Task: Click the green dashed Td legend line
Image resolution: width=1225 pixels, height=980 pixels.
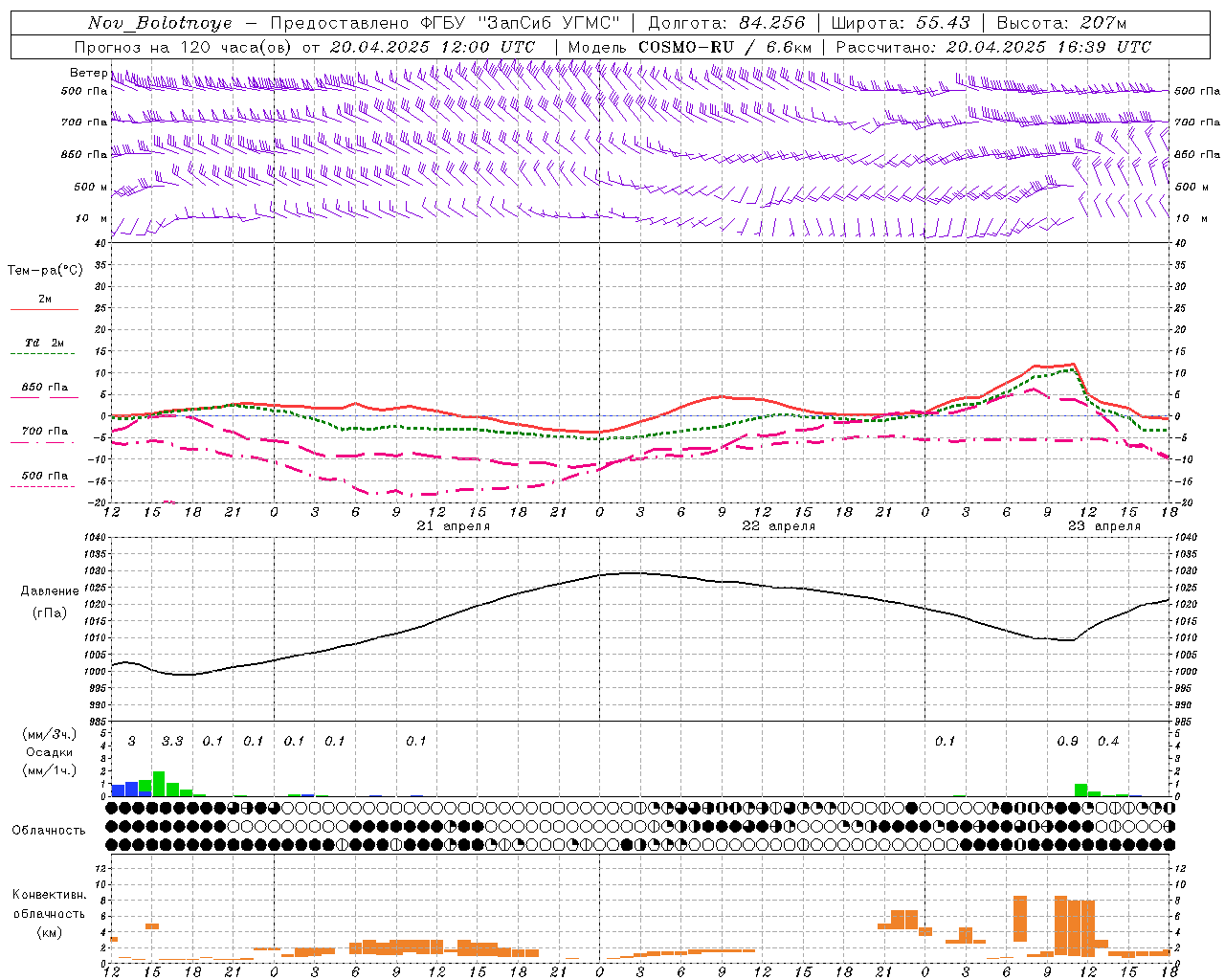Action: [44, 354]
